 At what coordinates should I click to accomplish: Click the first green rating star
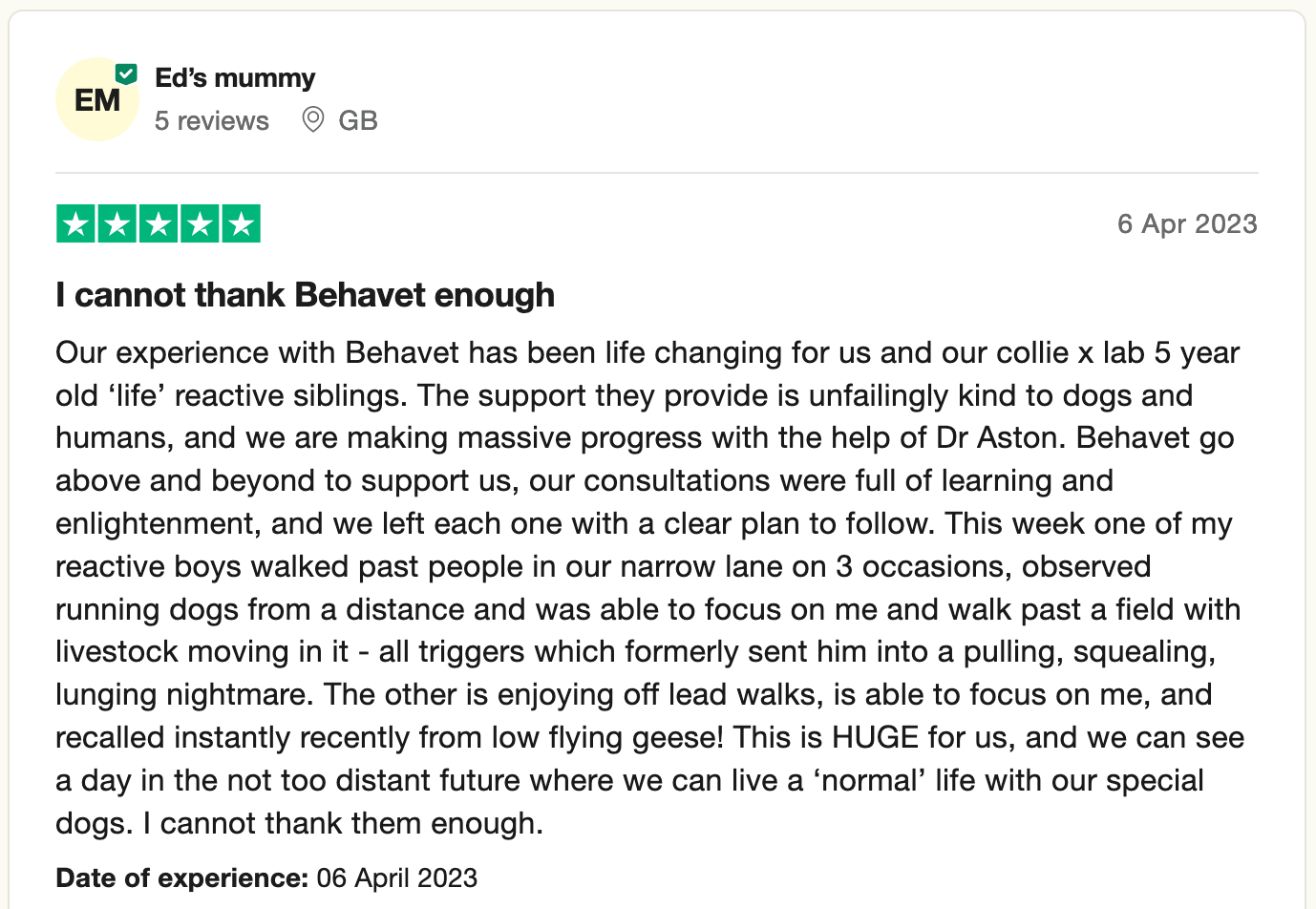pos(75,224)
